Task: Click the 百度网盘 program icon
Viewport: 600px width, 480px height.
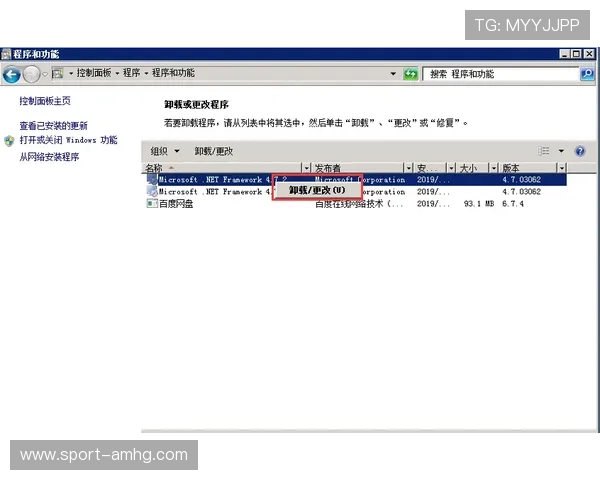Action: [x=152, y=203]
